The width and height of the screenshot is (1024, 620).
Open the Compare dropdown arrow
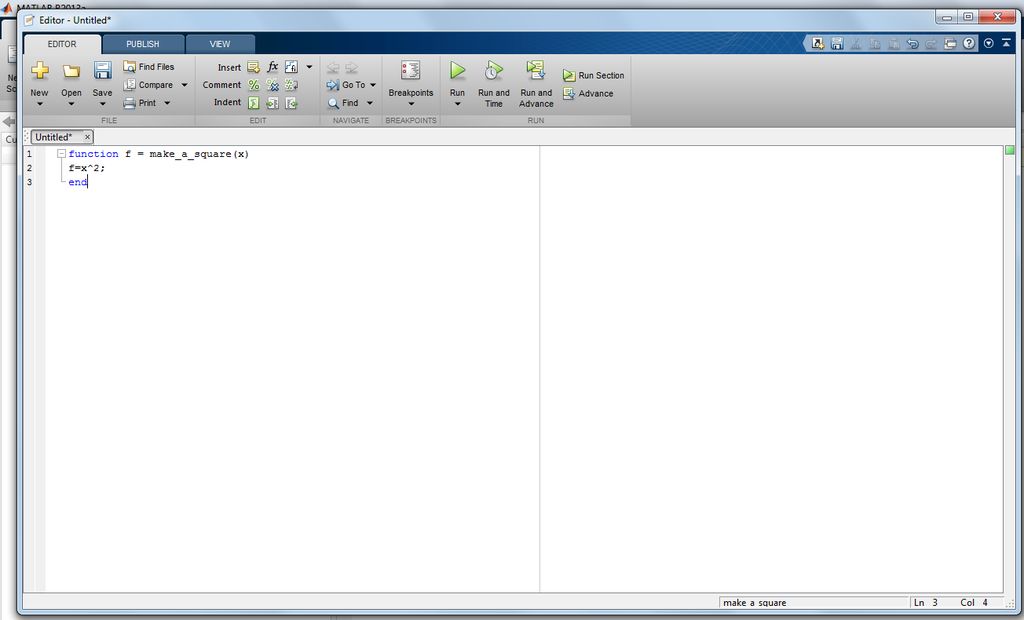pos(184,85)
